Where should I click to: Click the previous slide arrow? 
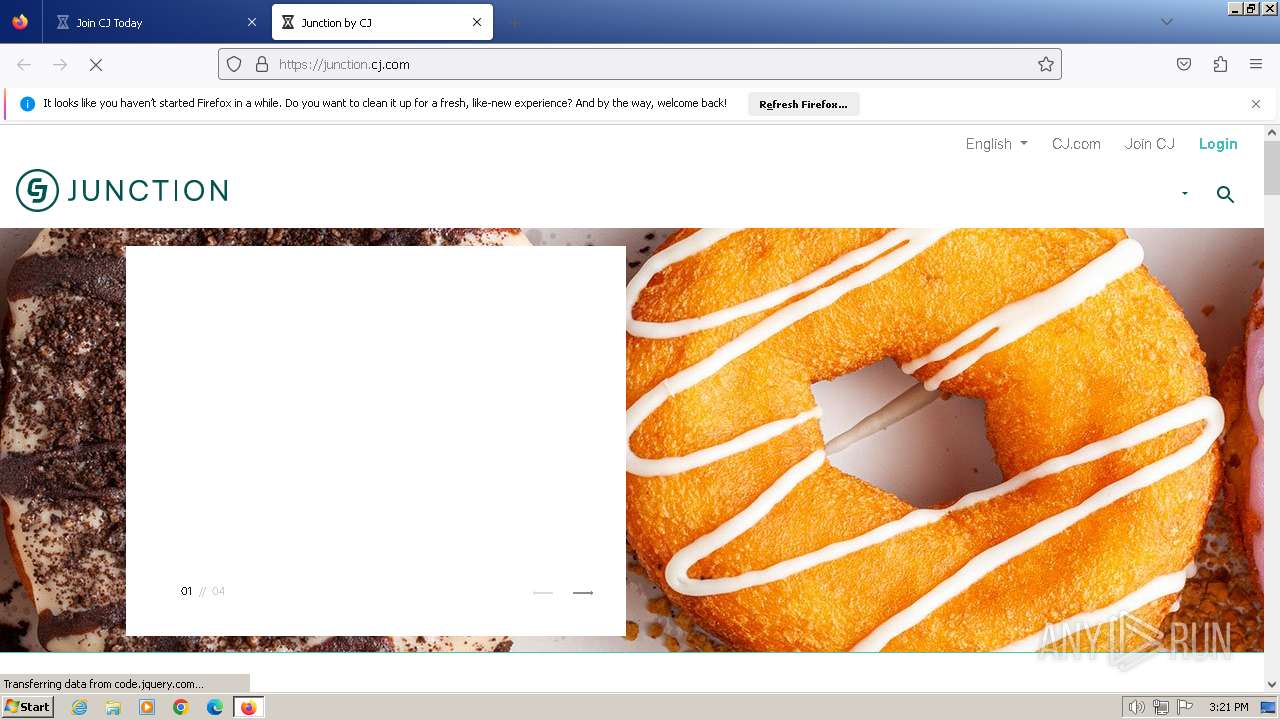click(543, 593)
